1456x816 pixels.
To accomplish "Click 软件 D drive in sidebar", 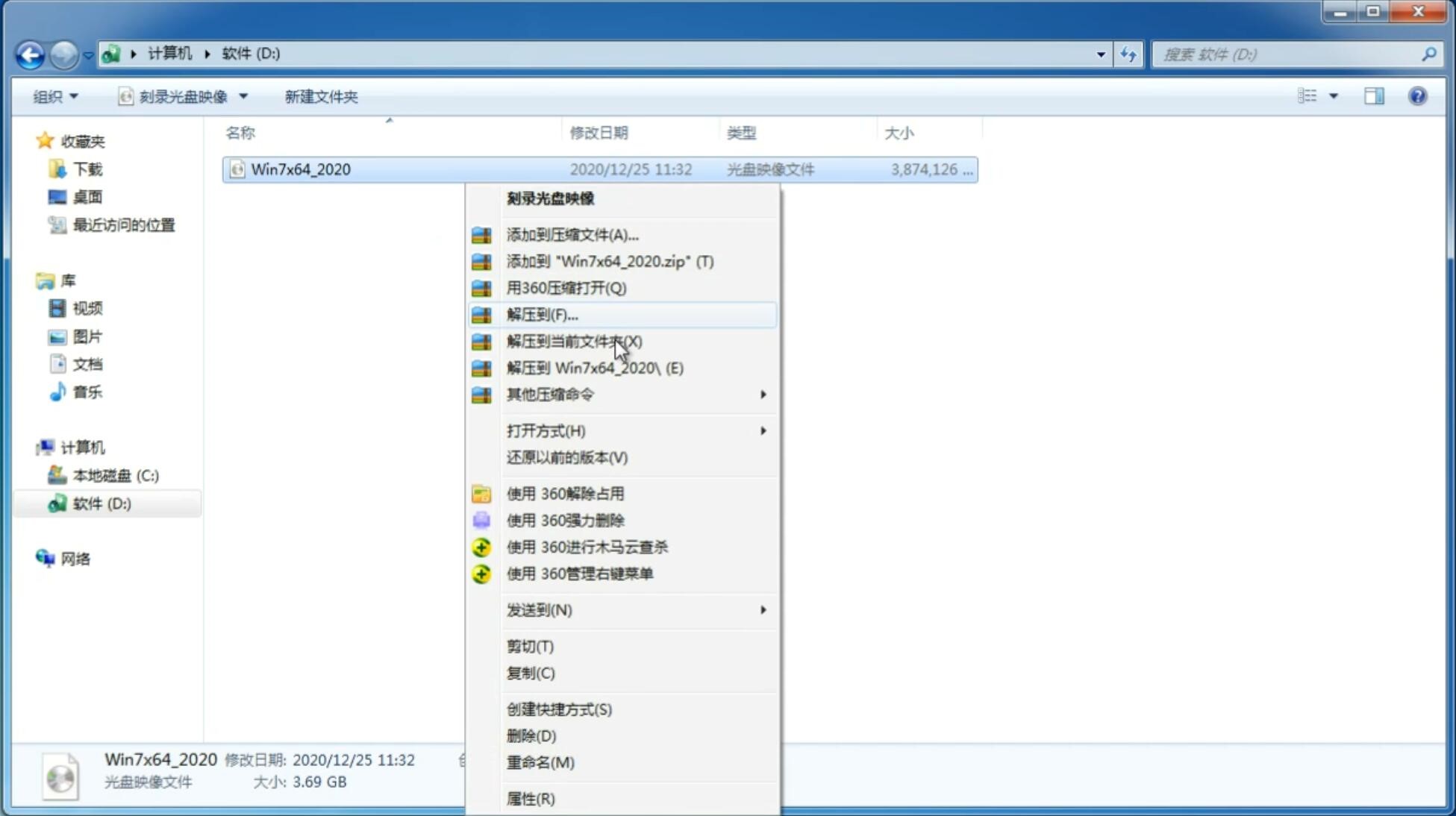I will click(x=99, y=503).
